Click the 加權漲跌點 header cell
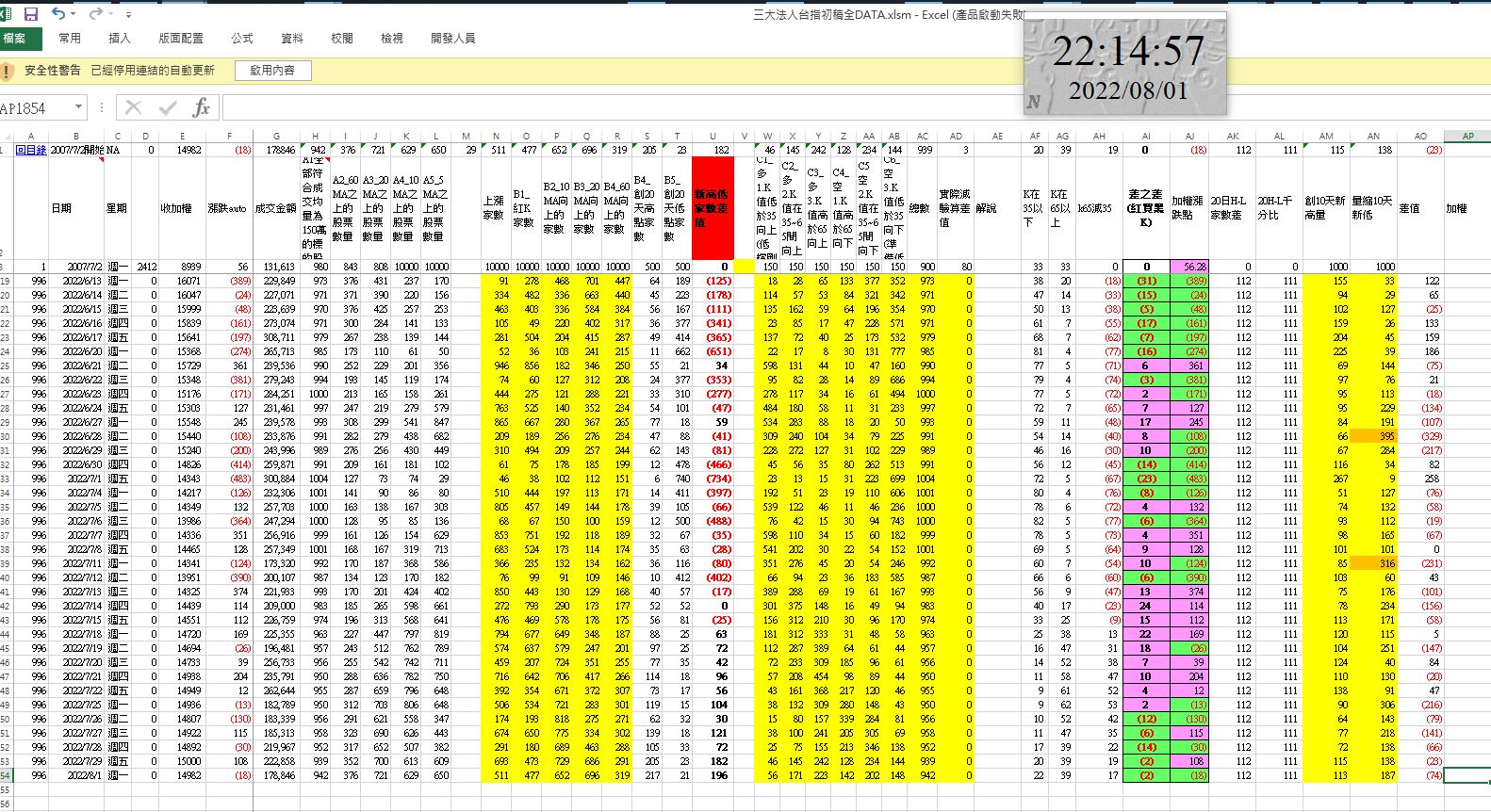The width and height of the screenshot is (1491, 812). (x=1188, y=208)
